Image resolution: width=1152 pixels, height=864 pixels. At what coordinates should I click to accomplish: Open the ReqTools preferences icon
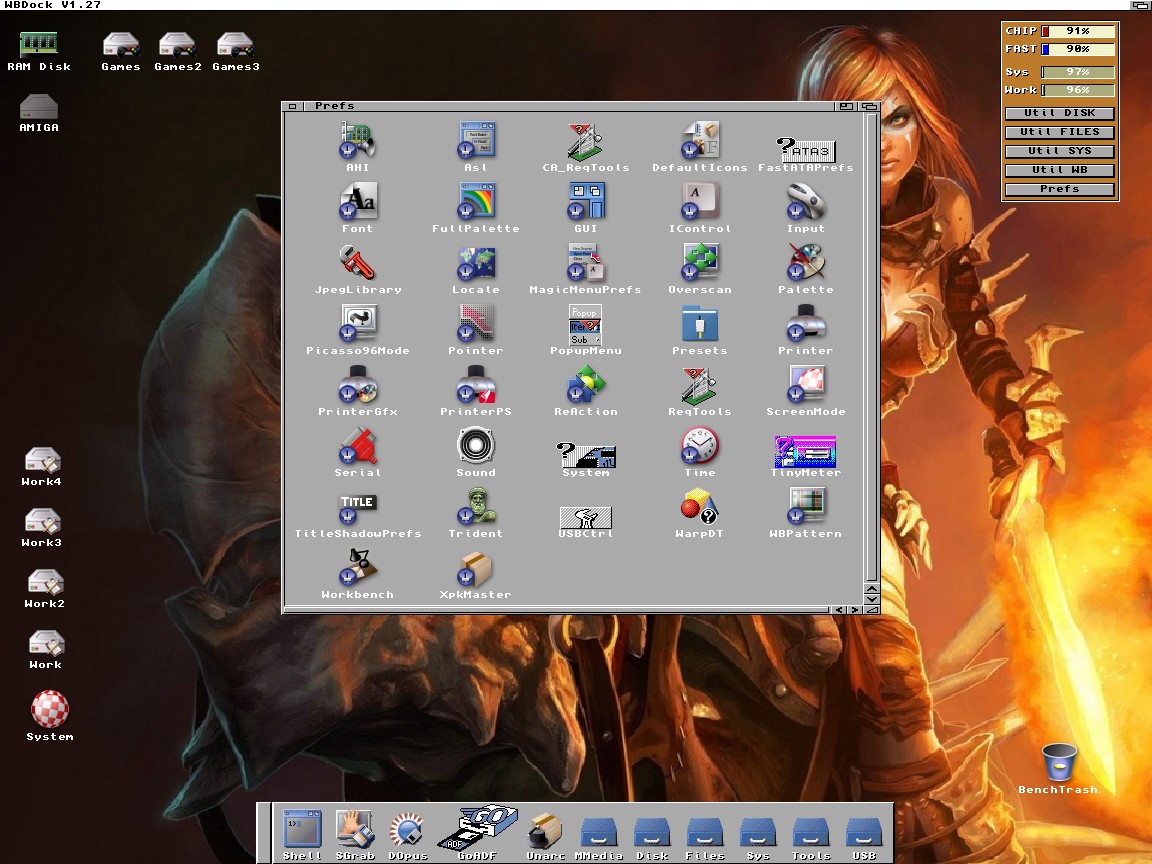pyautogui.click(x=699, y=385)
